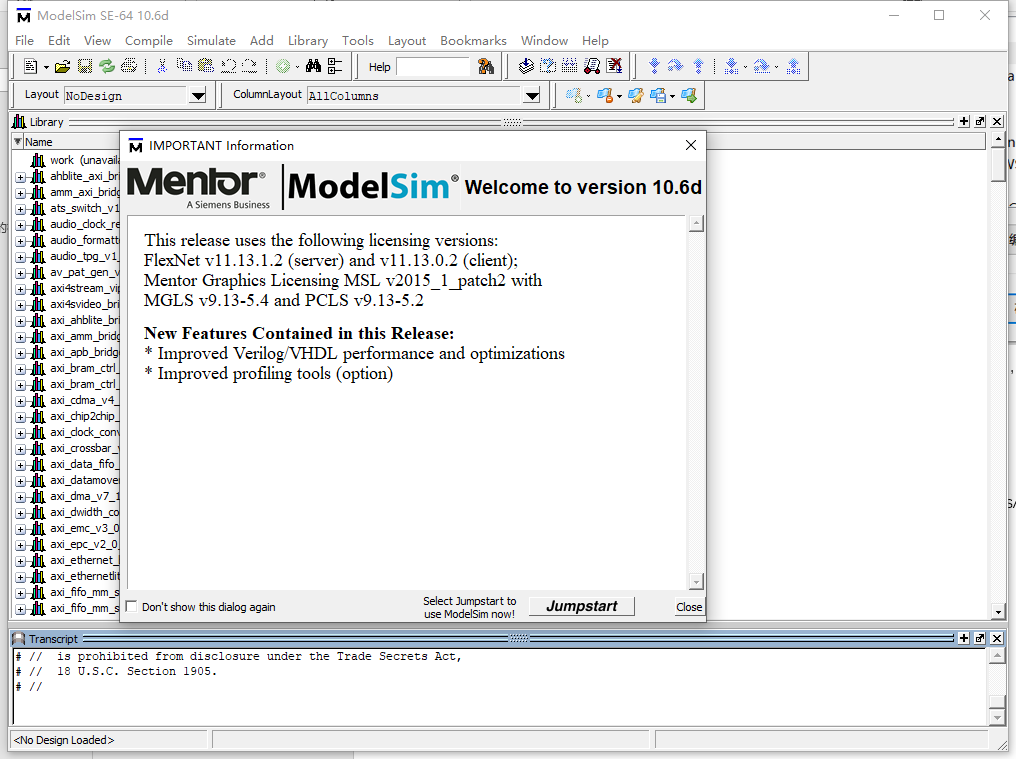The image size is (1016, 759).
Task: Open the ColumnLayout AllColumns dropdown
Action: [533, 95]
